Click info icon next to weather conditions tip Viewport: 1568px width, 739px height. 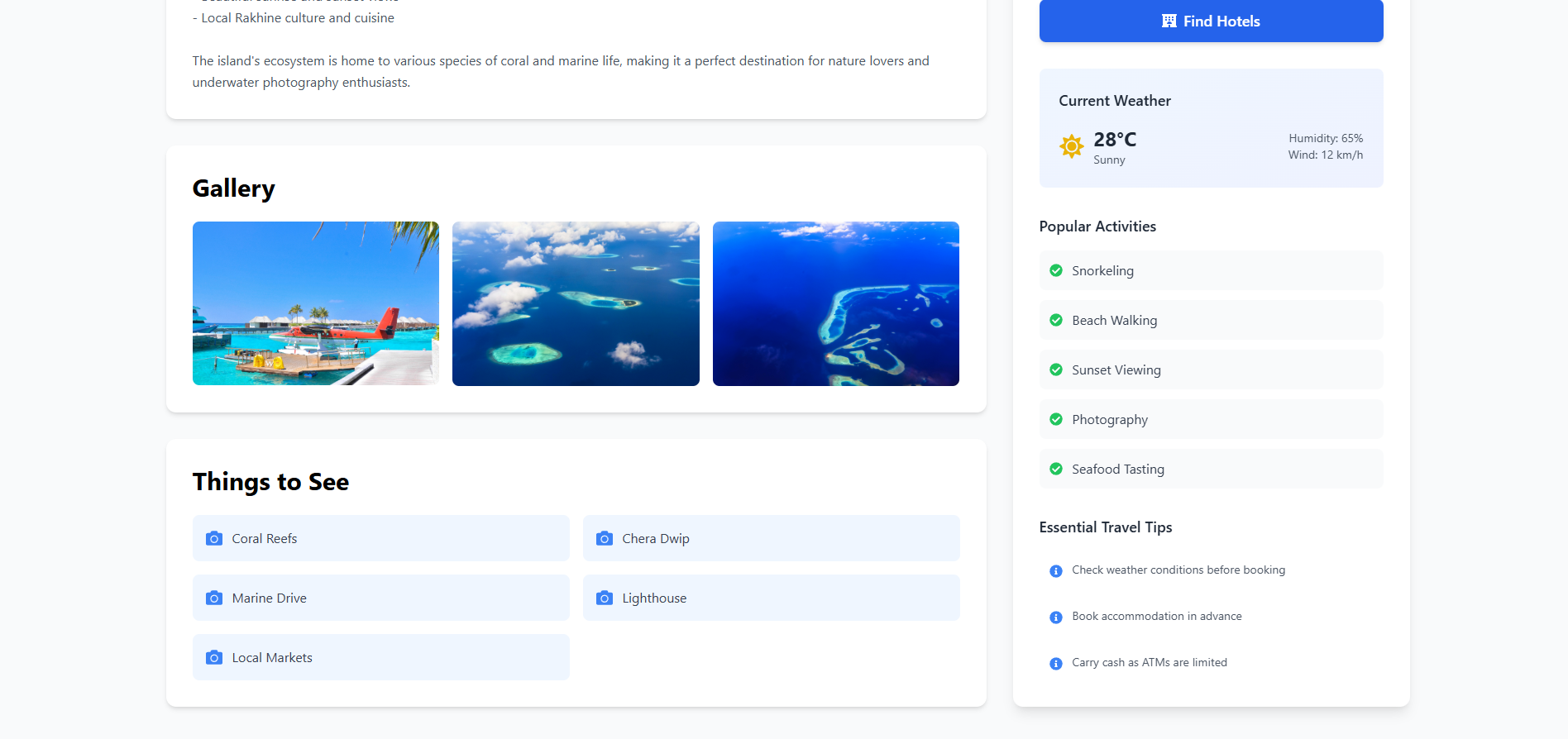click(1056, 571)
